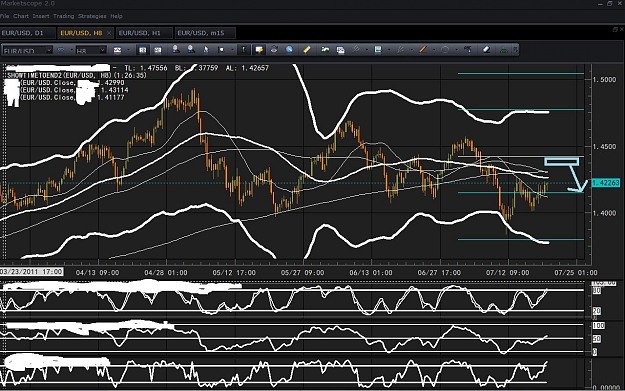Close the inner chart window
625x391 pixels.
pyautogui.click(x=622, y=29)
